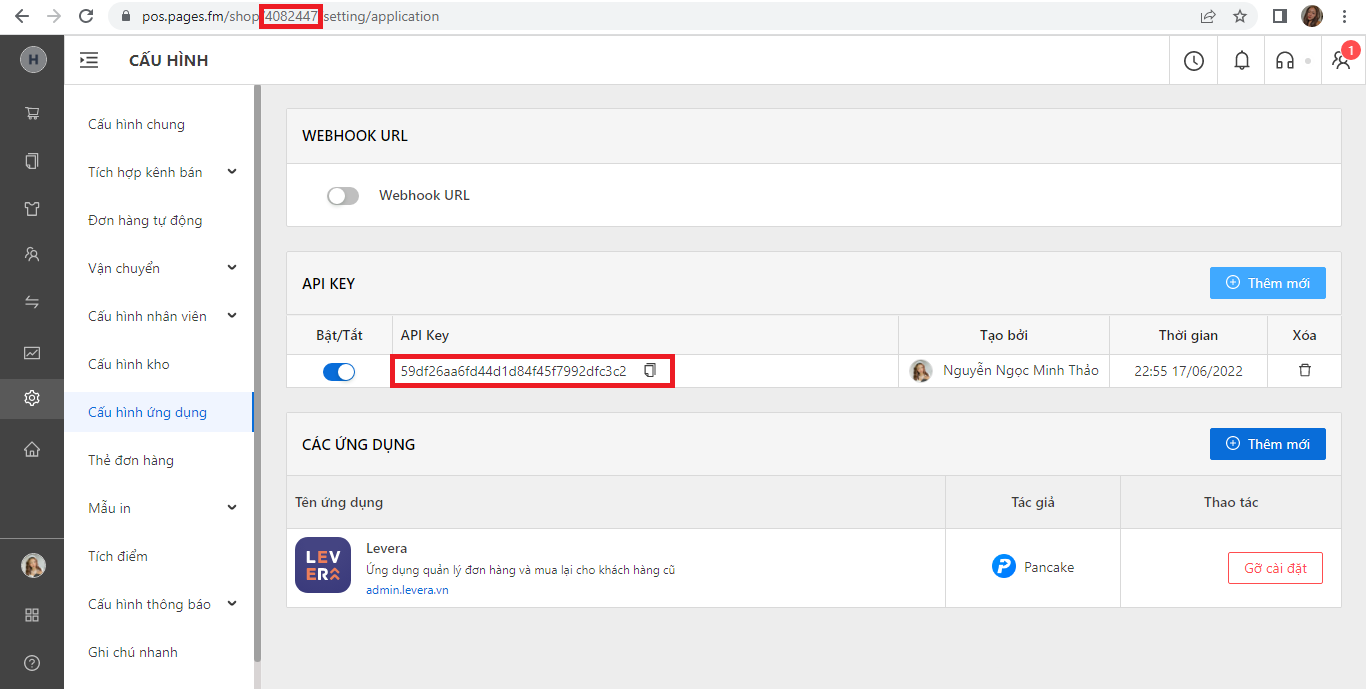Open the admin.levera.vn link

point(407,590)
